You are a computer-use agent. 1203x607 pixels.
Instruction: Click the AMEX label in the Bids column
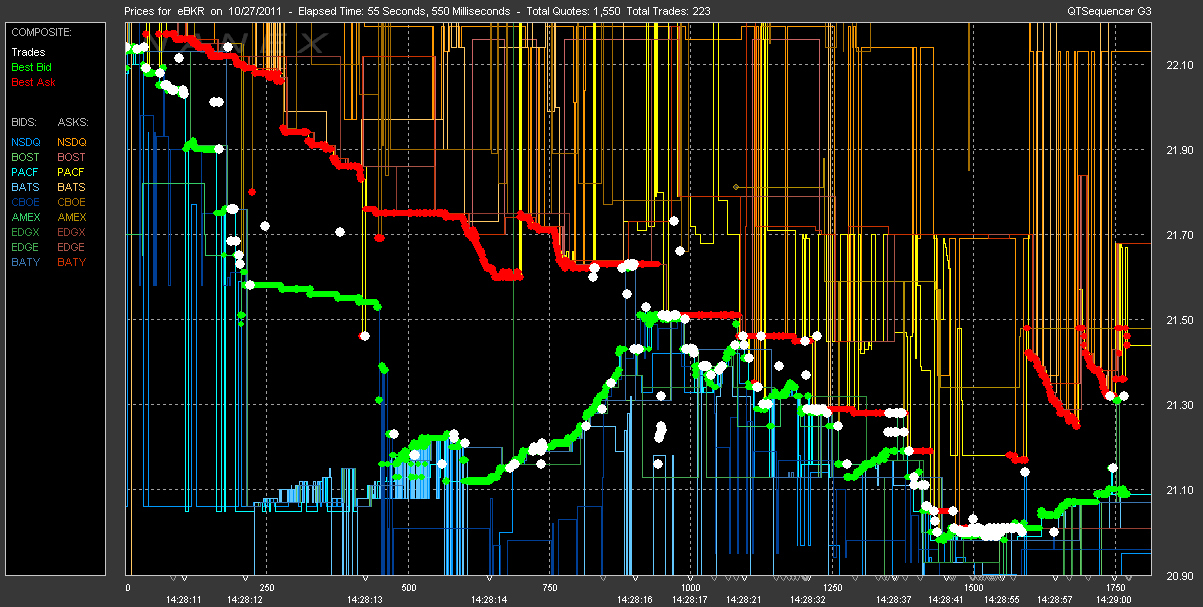[x=25, y=217]
